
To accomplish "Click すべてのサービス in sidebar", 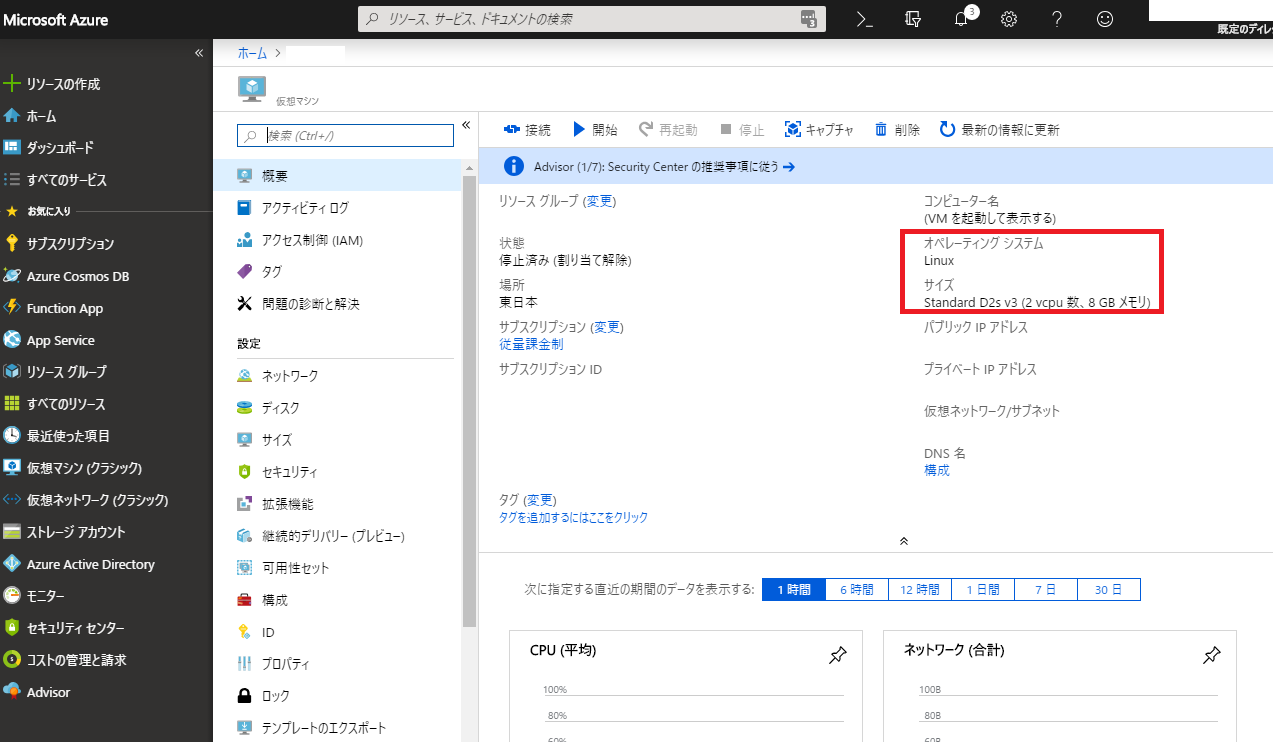I will [106, 180].
